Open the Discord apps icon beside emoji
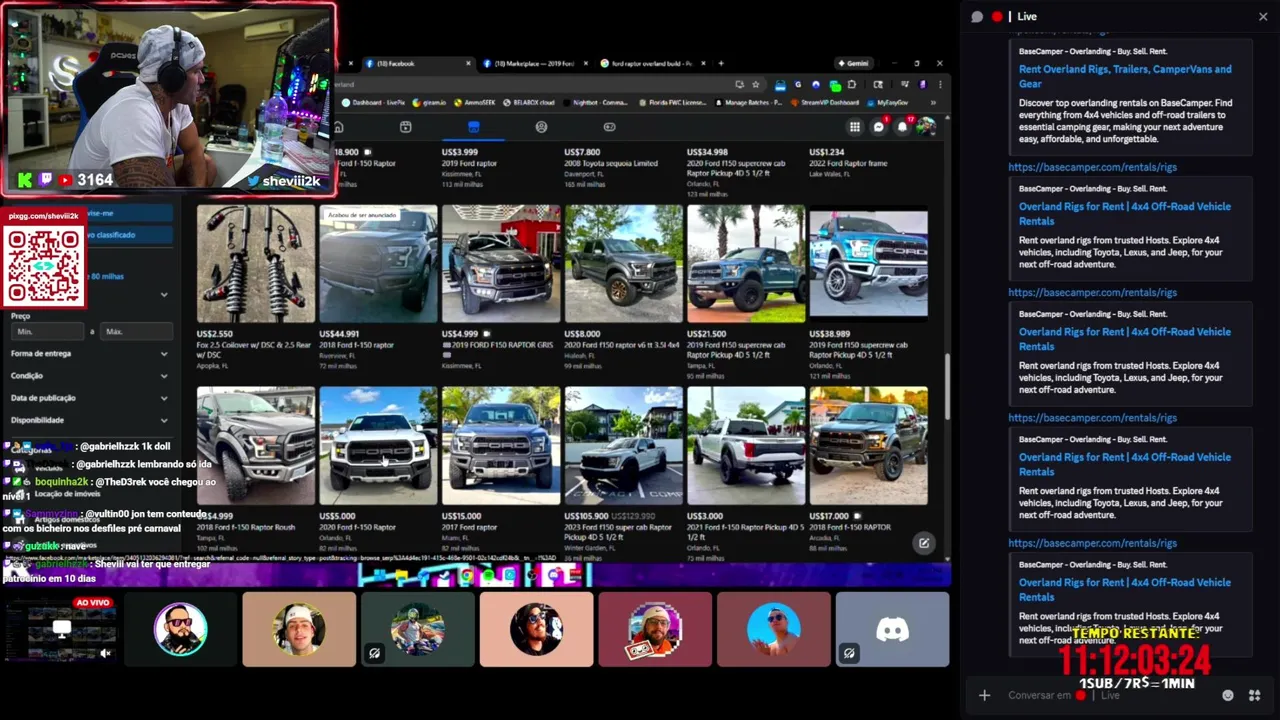This screenshot has height=720, width=1280. (1254, 695)
